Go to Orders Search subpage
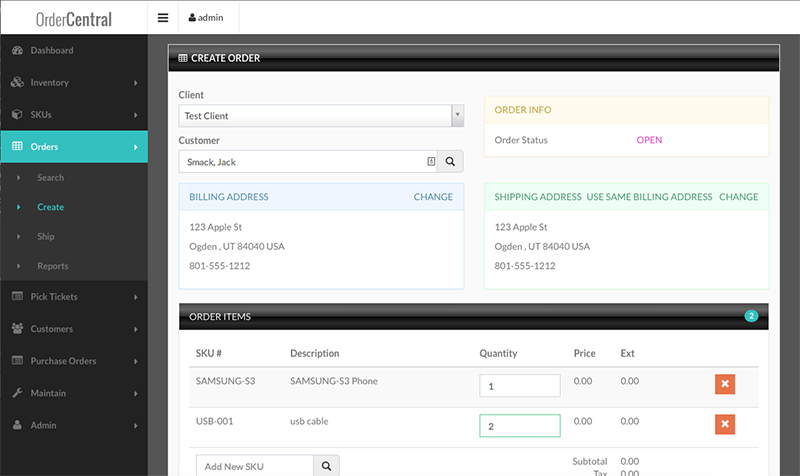 pyautogui.click(x=51, y=178)
